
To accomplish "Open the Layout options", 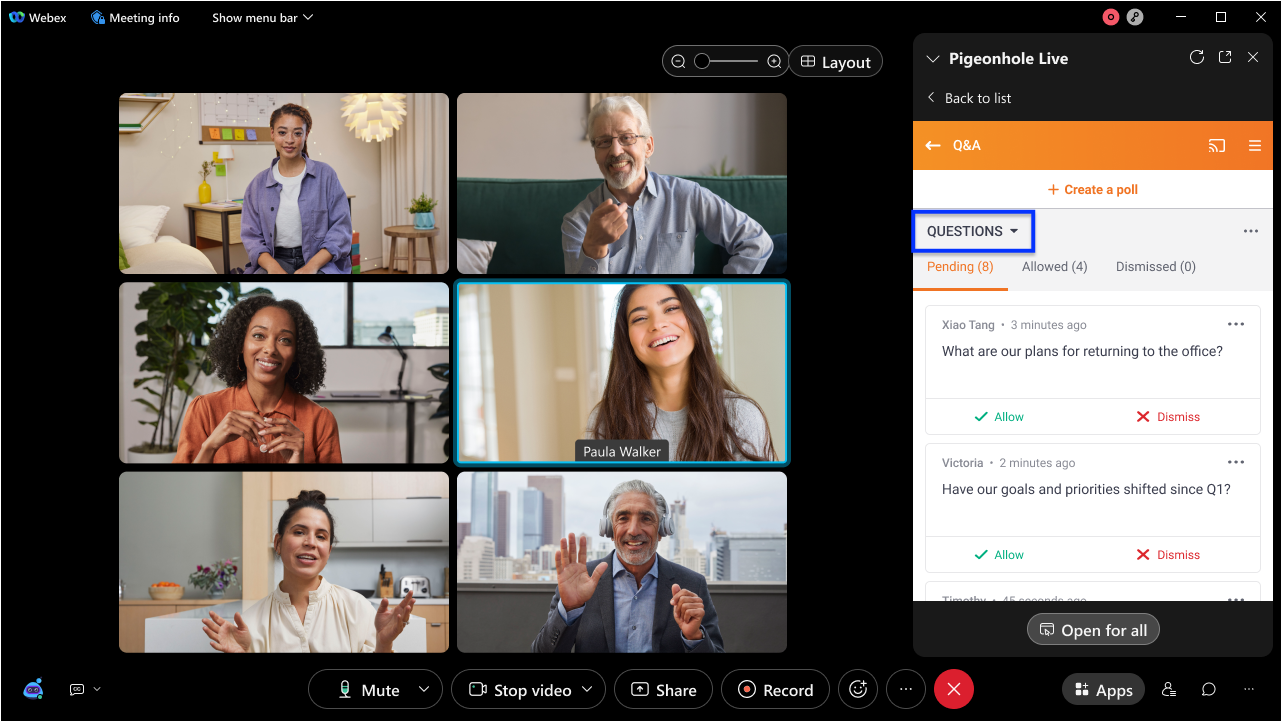I will (836, 62).
